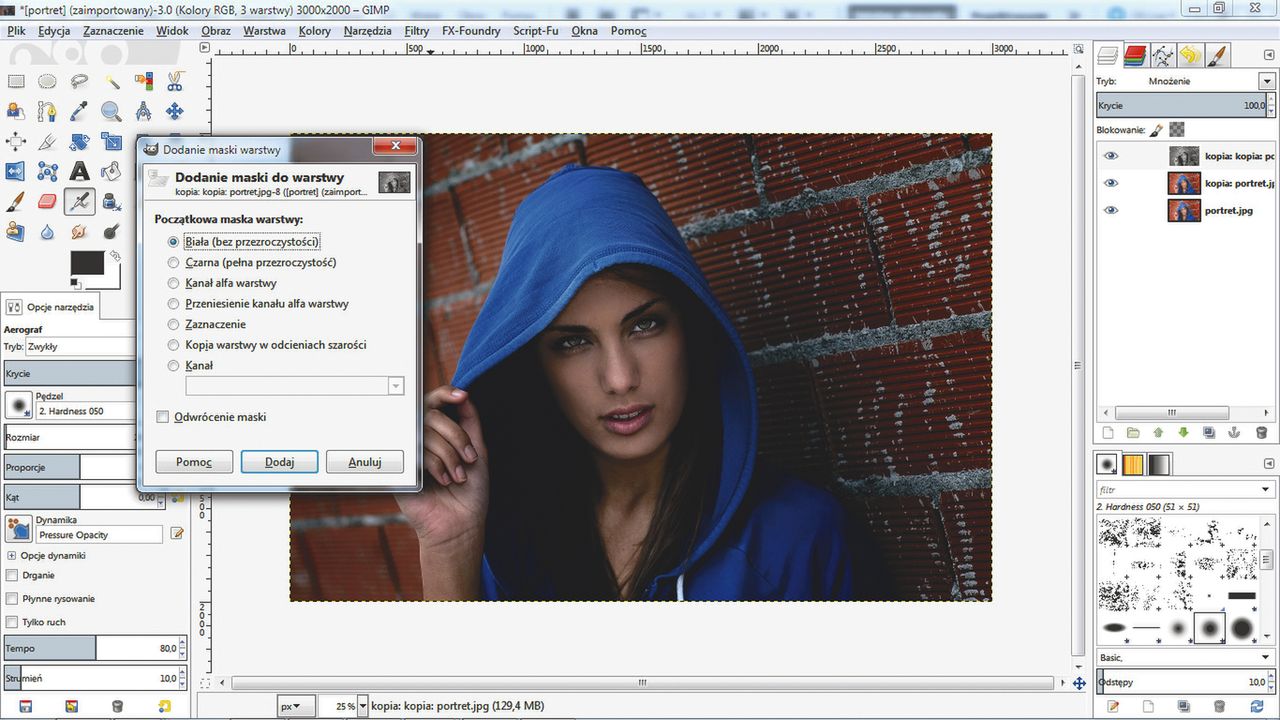Click the anchor layer icon
Viewport: 1280px width, 720px height.
point(1236,433)
